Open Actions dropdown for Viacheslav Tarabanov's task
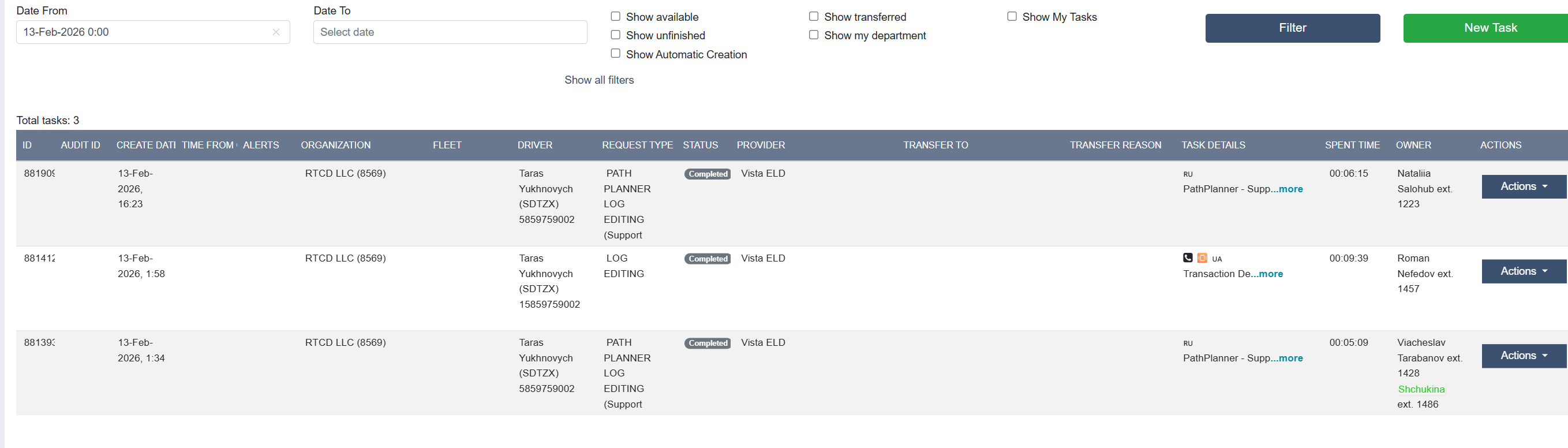This screenshot has width=1568, height=448. [1523, 356]
